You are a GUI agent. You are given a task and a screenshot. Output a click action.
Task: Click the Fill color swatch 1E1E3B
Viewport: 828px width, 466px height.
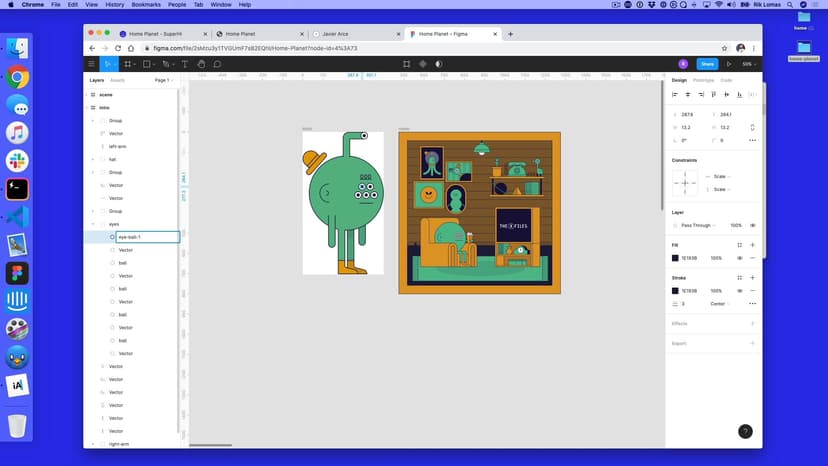(x=675, y=258)
